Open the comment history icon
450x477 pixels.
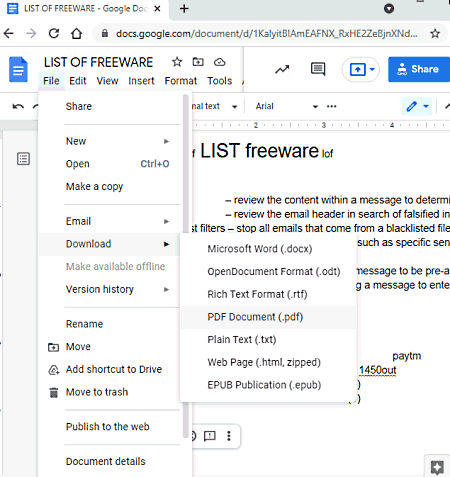318,69
